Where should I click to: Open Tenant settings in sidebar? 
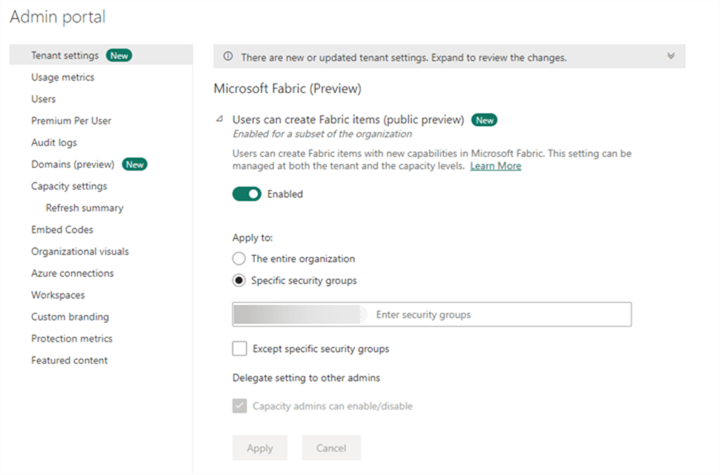(x=64, y=55)
